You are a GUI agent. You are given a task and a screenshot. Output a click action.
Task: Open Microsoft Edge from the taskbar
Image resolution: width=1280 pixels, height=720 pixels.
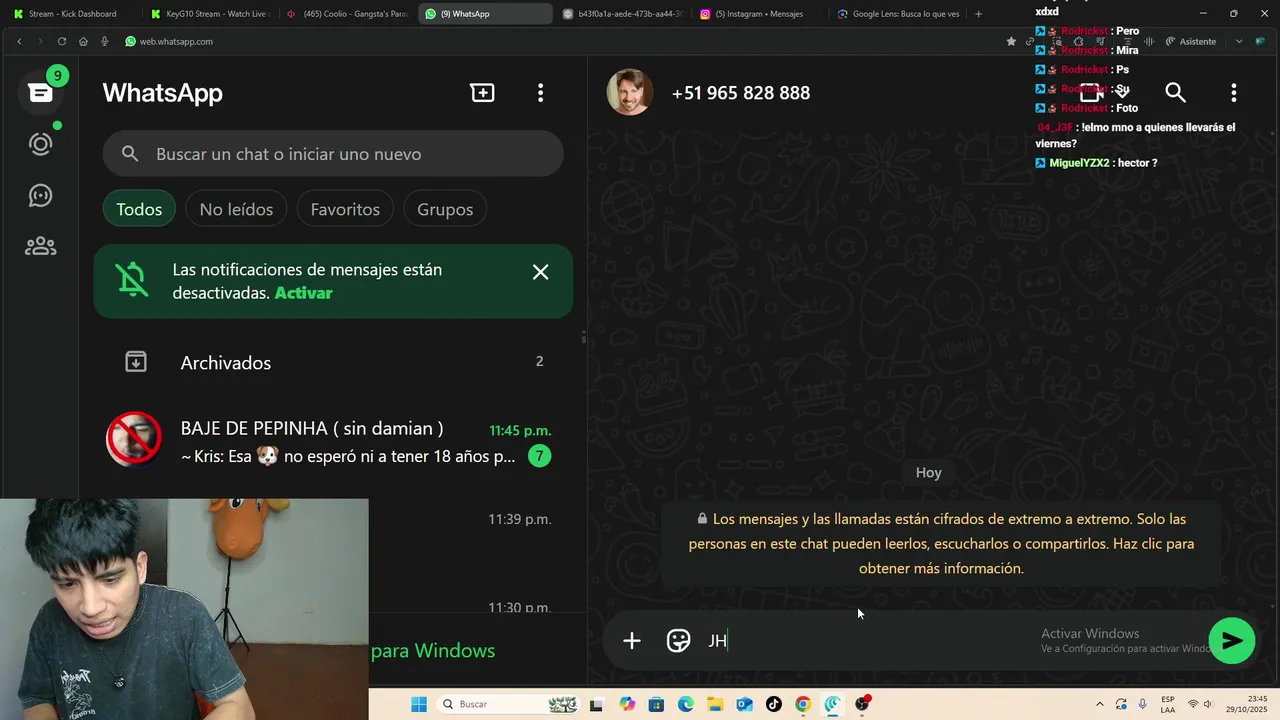686,704
